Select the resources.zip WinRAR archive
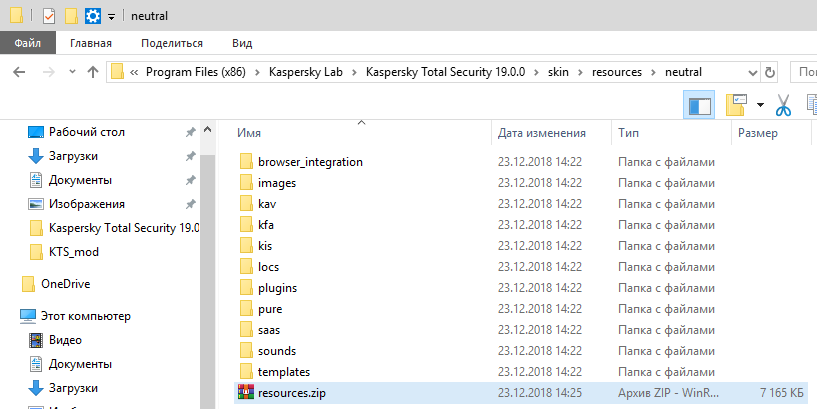This screenshot has width=817, height=409. point(291,393)
